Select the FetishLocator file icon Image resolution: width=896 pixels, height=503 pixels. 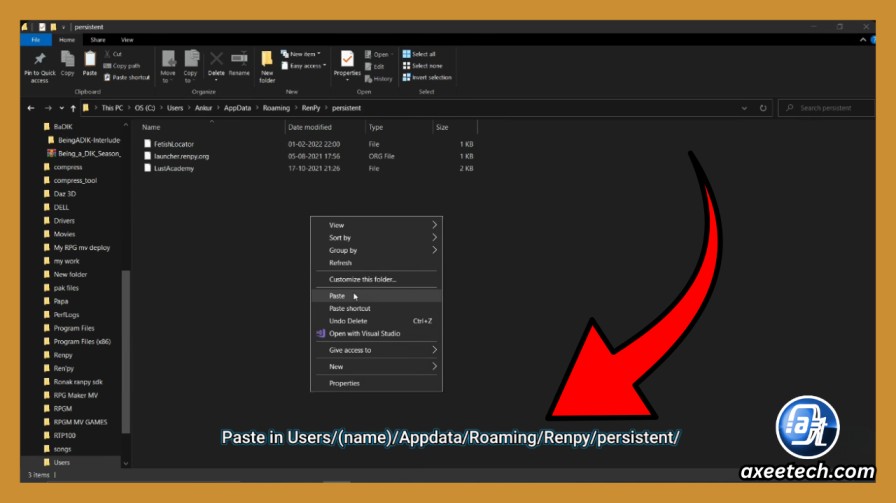147,144
